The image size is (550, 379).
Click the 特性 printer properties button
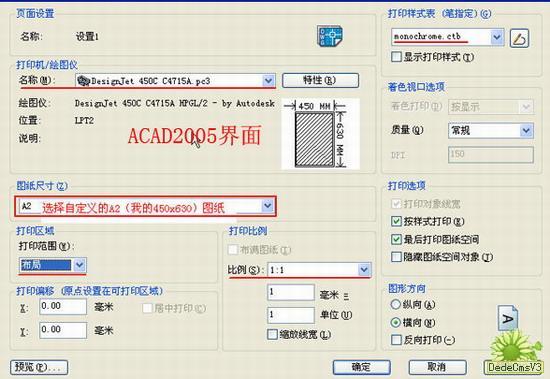click(320, 80)
